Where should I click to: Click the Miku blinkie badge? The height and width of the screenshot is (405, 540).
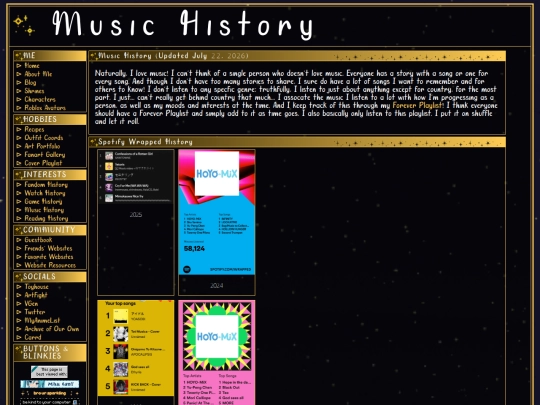(x=50, y=384)
